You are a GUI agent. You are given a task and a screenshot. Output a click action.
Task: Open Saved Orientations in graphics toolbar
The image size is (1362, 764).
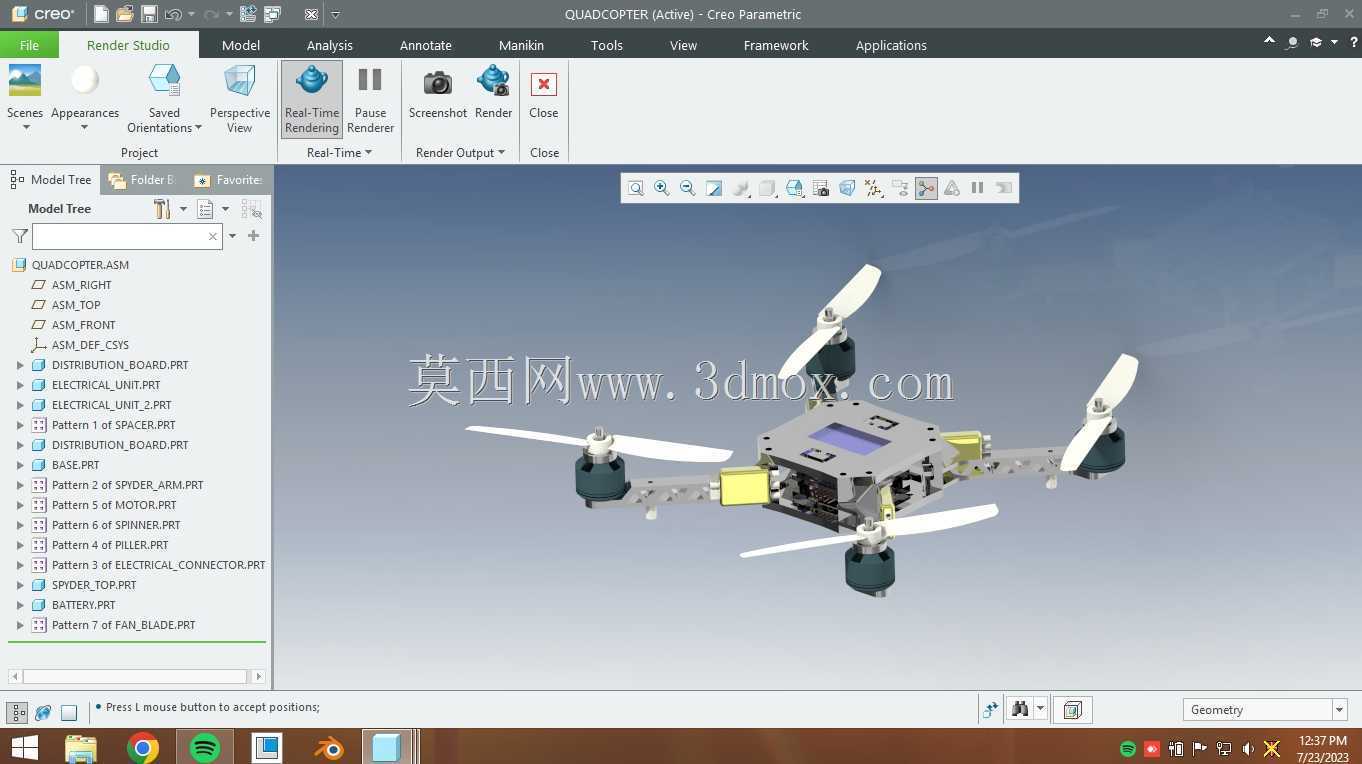pyautogui.click(x=795, y=188)
